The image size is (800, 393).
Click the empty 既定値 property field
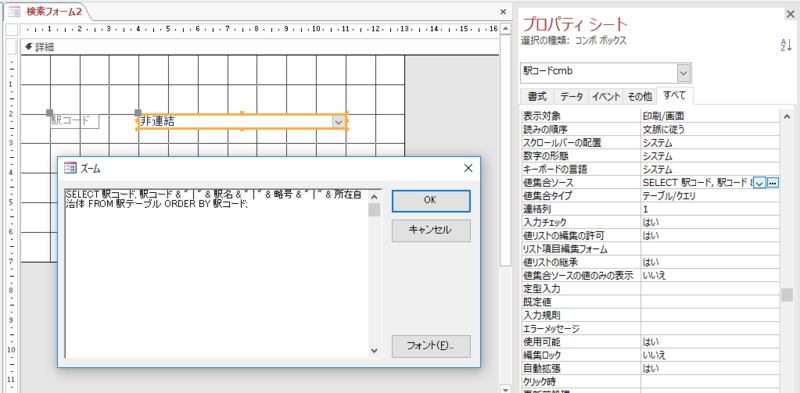[711, 302]
